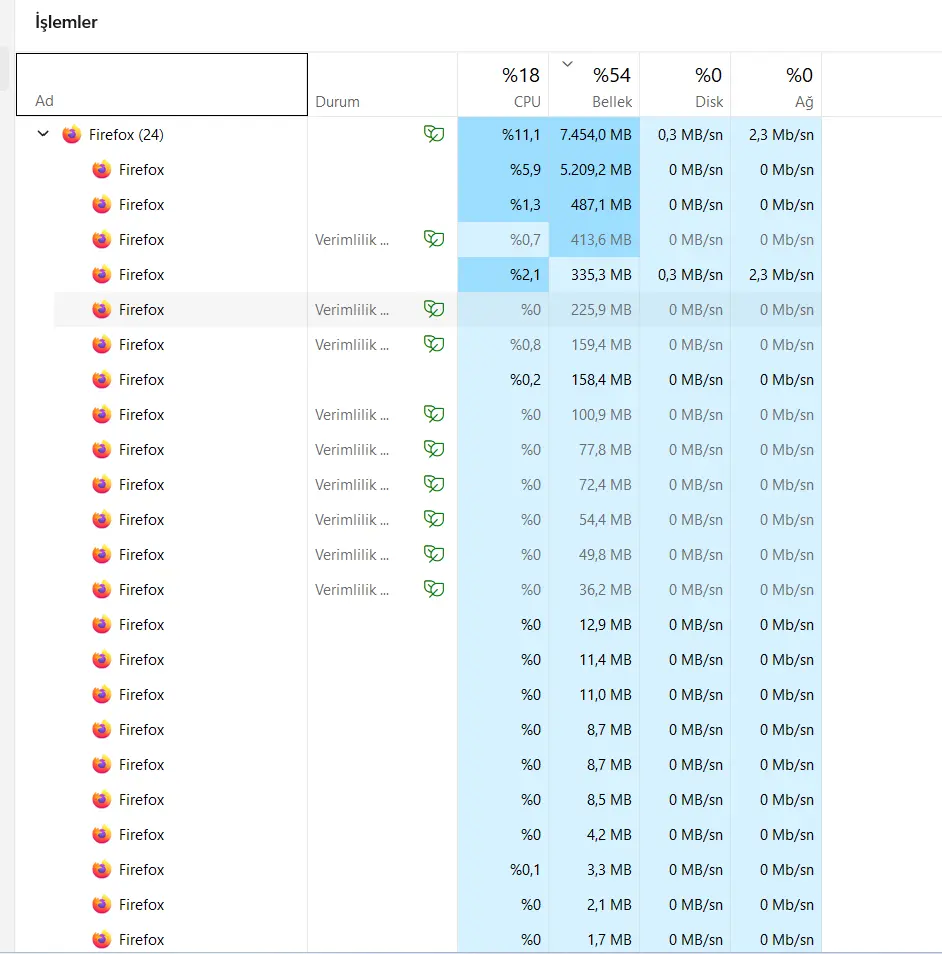The image size is (942, 954).
Task: Click the %5,9 CPU value
Action: click(x=525, y=170)
